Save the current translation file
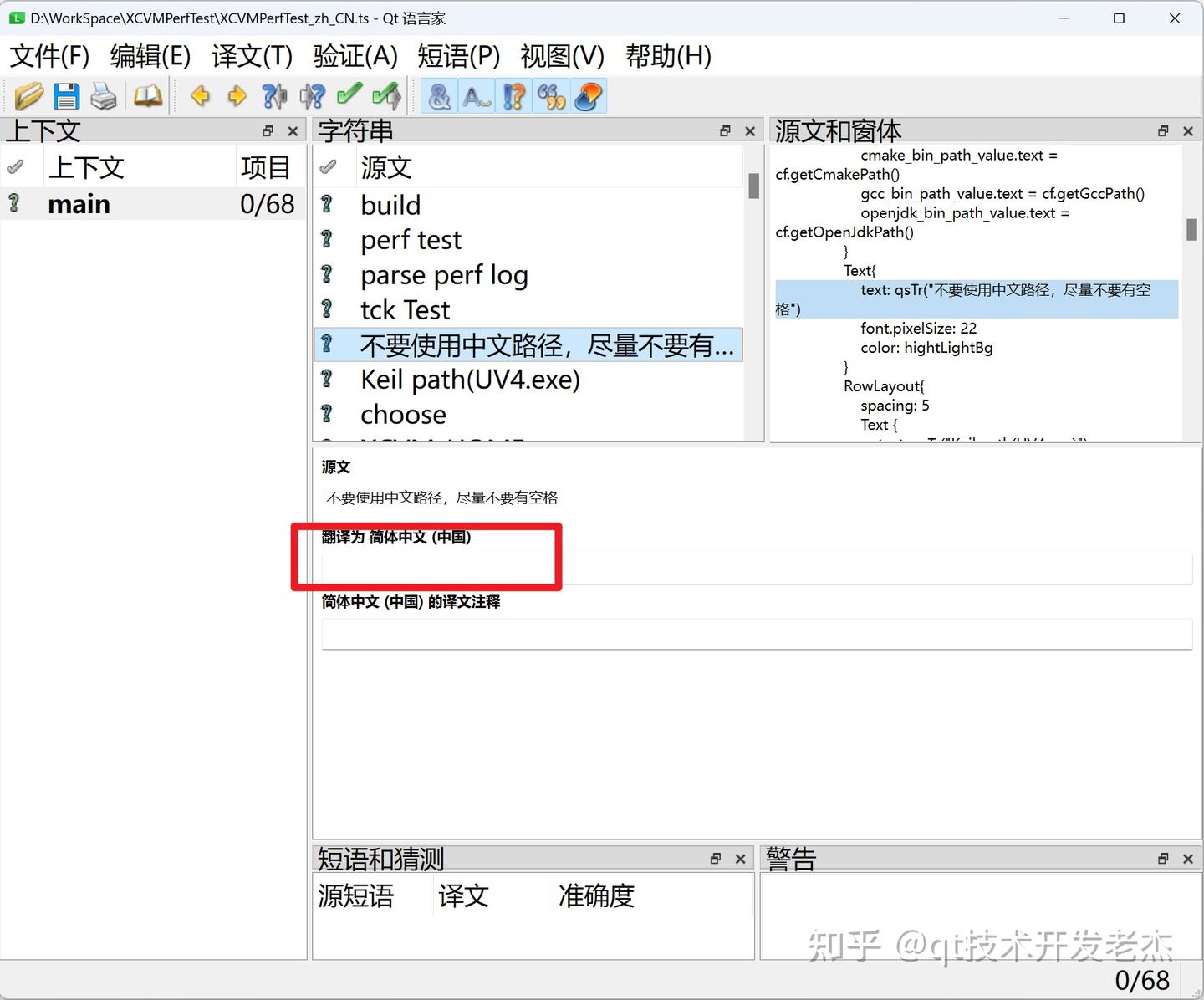The height and width of the screenshot is (1000, 1204). point(66,96)
